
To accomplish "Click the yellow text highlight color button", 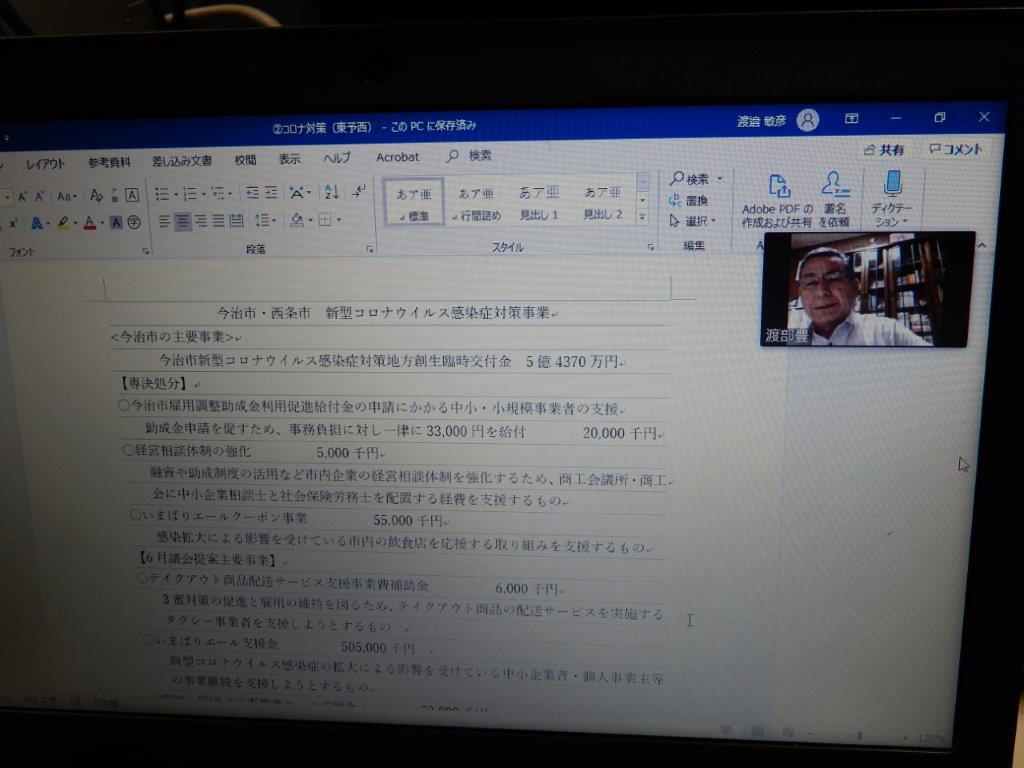I will [63, 223].
